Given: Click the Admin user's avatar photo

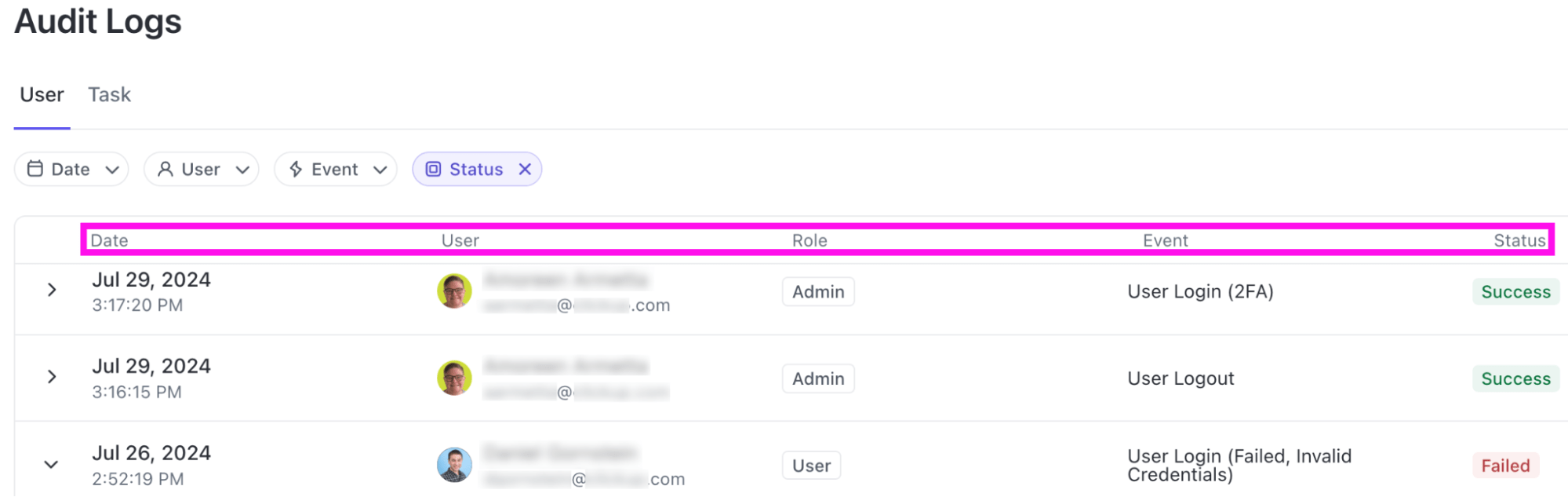Looking at the screenshot, I should [454, 291].
